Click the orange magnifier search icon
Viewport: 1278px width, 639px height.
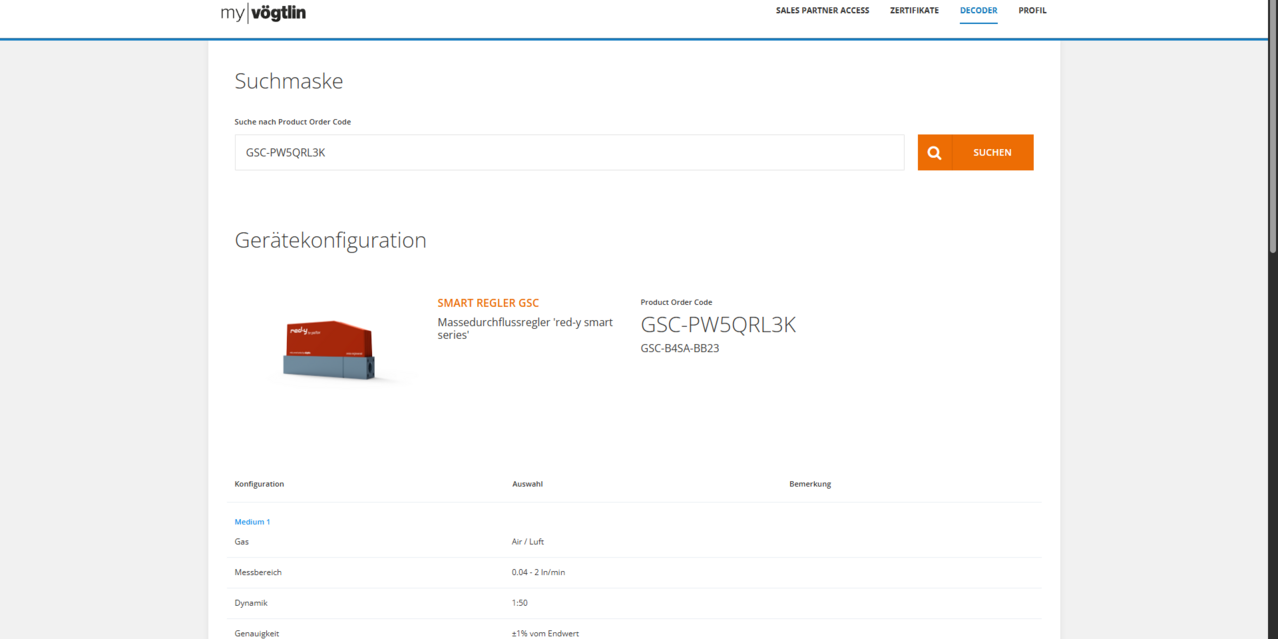point(934,153)
